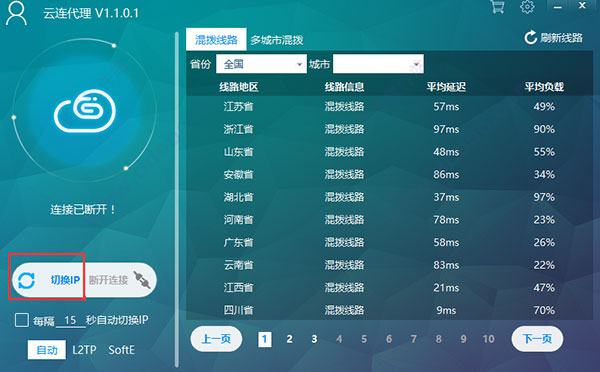Open settings via the gear icon
Screen dimensions: 600x372
point(527,7)
